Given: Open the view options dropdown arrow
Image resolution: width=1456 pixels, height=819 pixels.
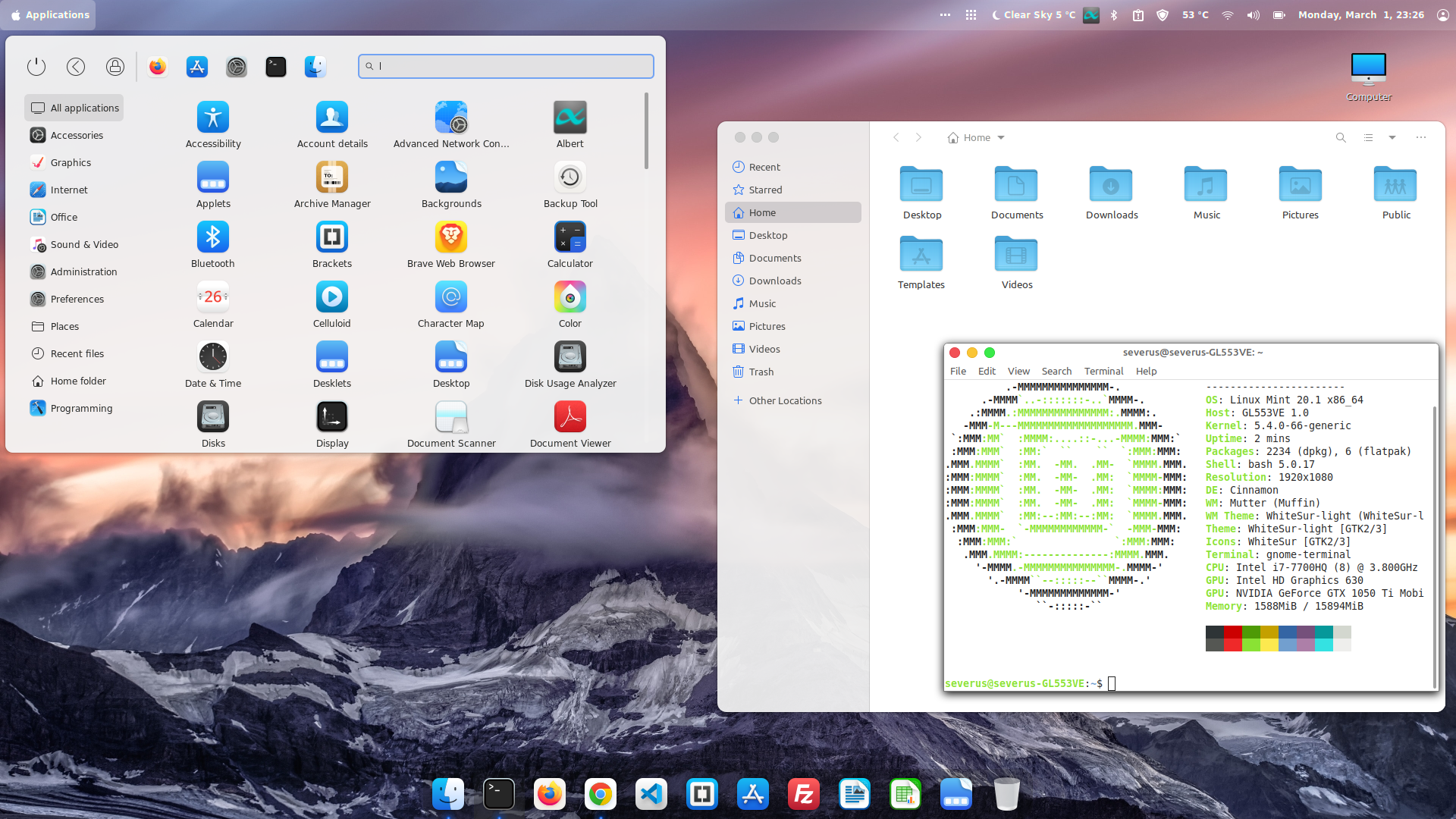Looking at the screenshot, I should click(1392, 137).
